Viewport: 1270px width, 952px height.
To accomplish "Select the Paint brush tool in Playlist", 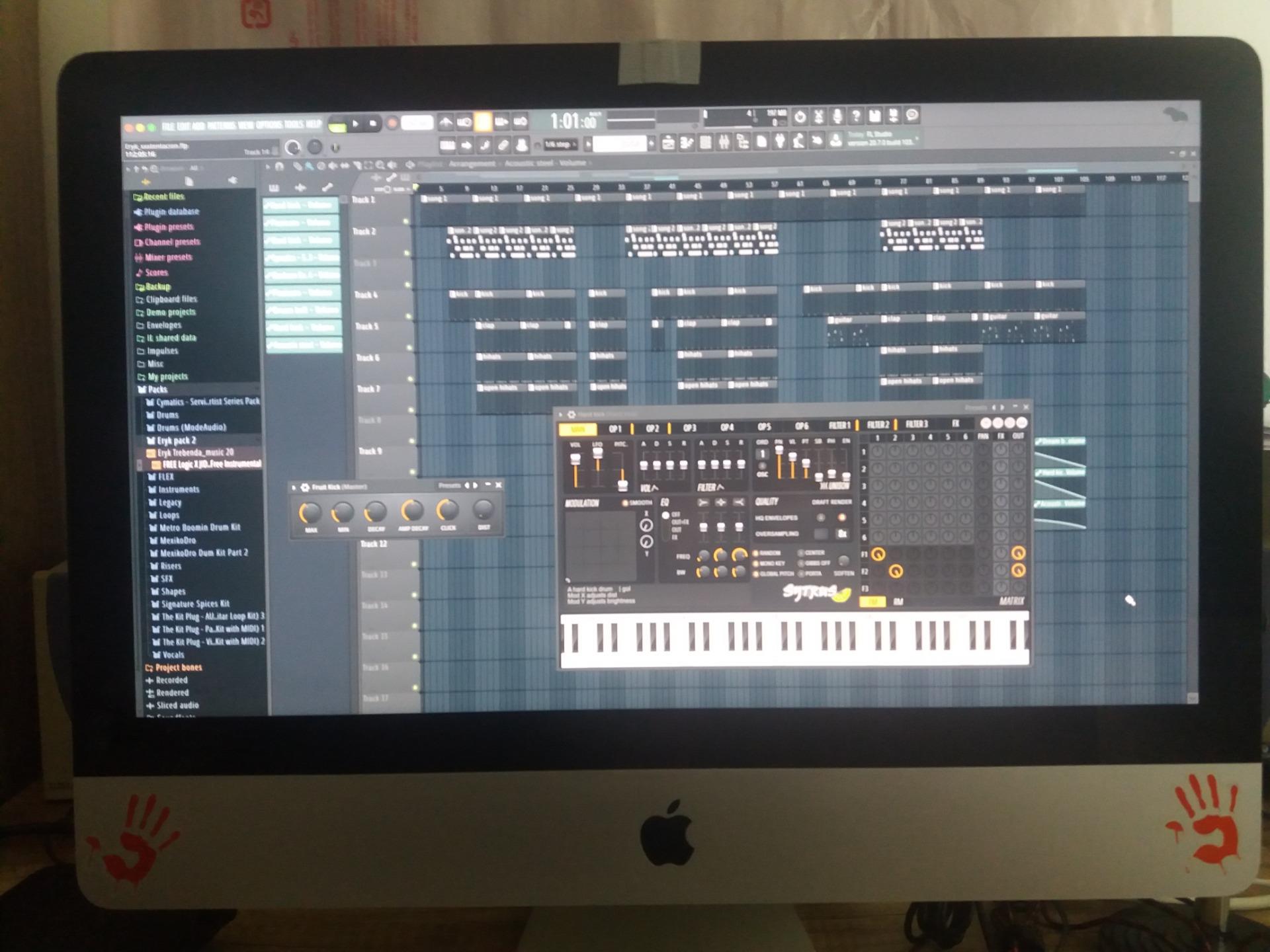I will coord(310,166).
